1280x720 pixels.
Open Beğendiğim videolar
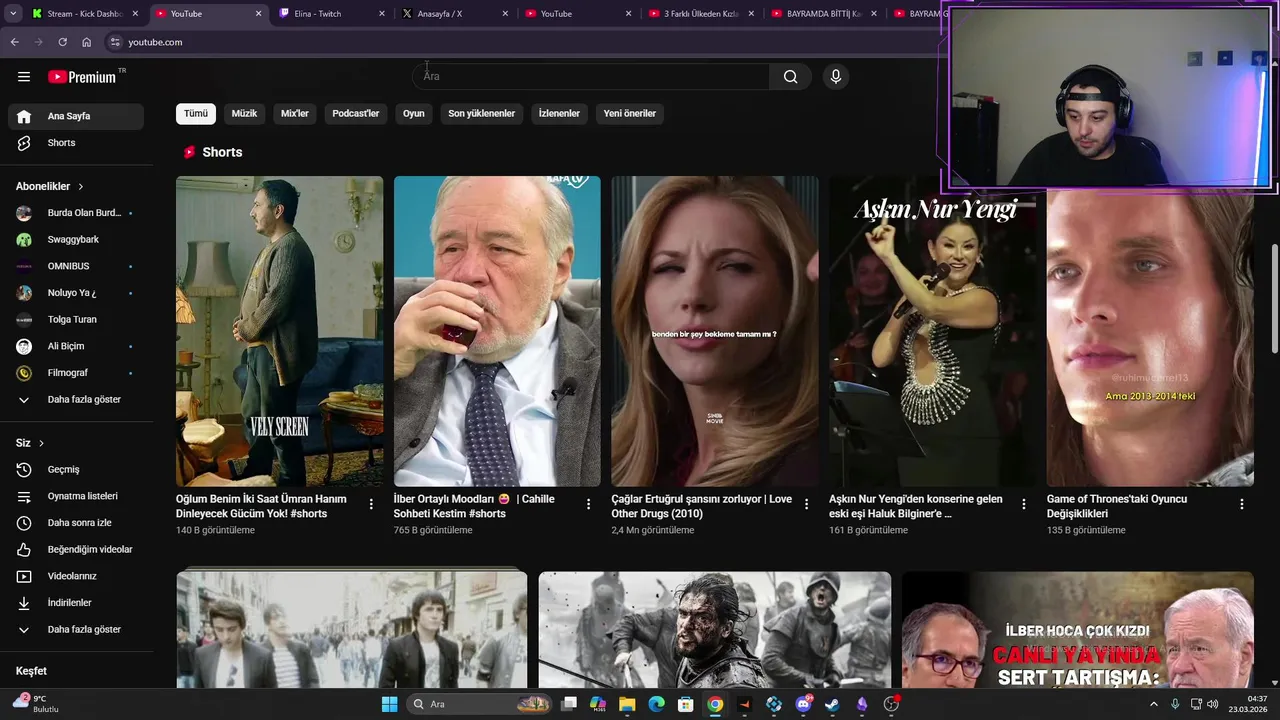pyautogui.click(x=76, y=550)
